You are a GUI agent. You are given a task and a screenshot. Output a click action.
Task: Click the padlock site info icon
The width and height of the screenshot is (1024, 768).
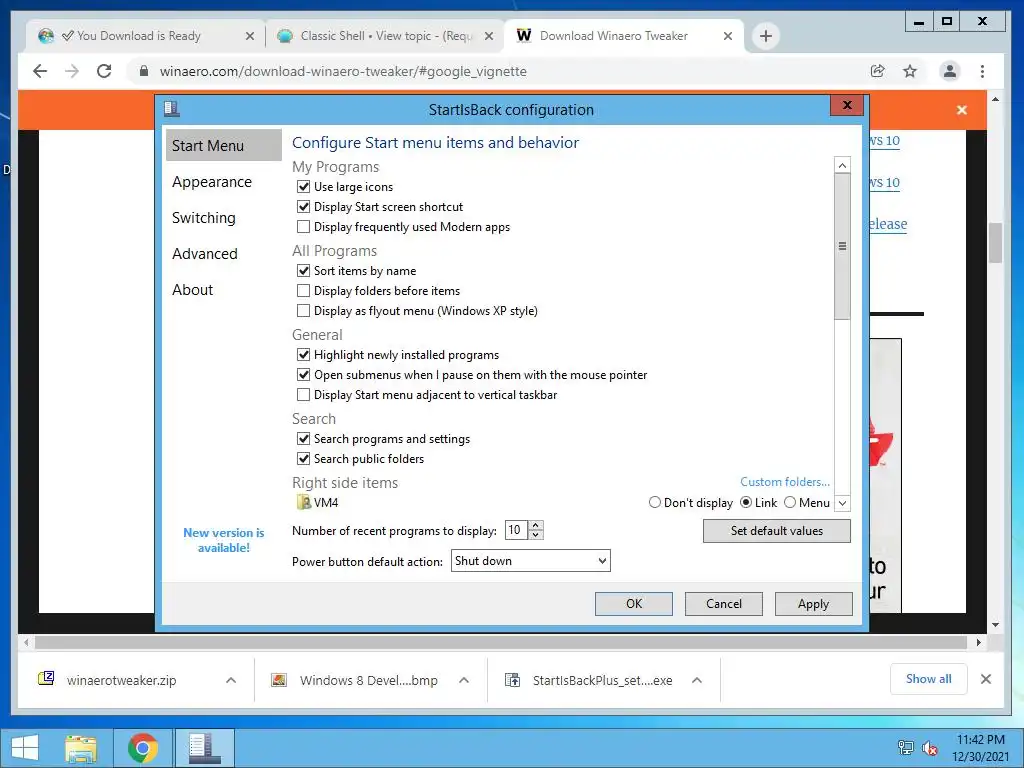pyautogui.click(x=144, y=71)
